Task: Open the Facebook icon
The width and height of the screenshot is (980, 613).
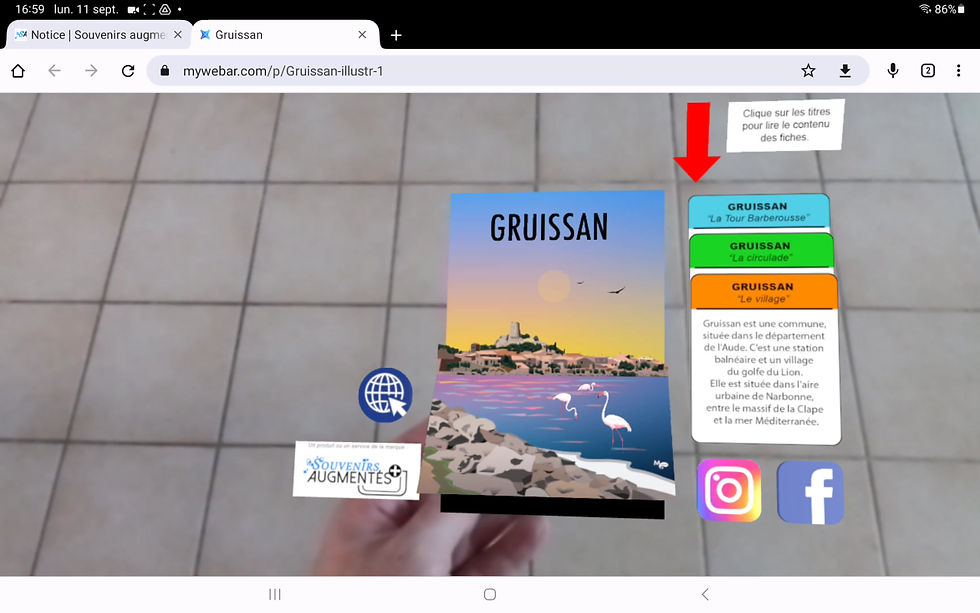Action: pyautogui.click(x=811, y=492)
